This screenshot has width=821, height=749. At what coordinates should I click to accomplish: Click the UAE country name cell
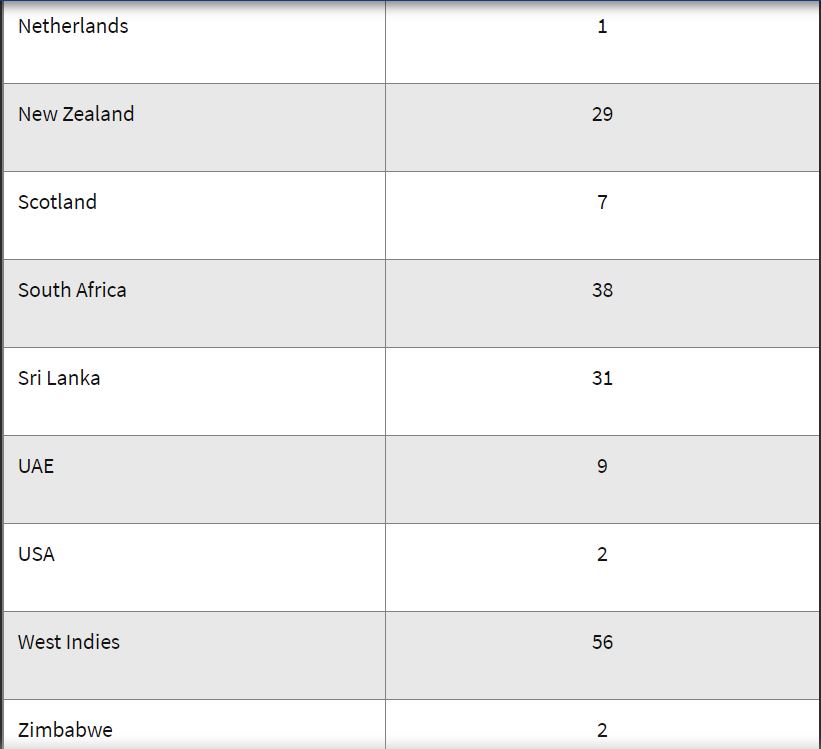pyautogui.click(x=36, y=466)
